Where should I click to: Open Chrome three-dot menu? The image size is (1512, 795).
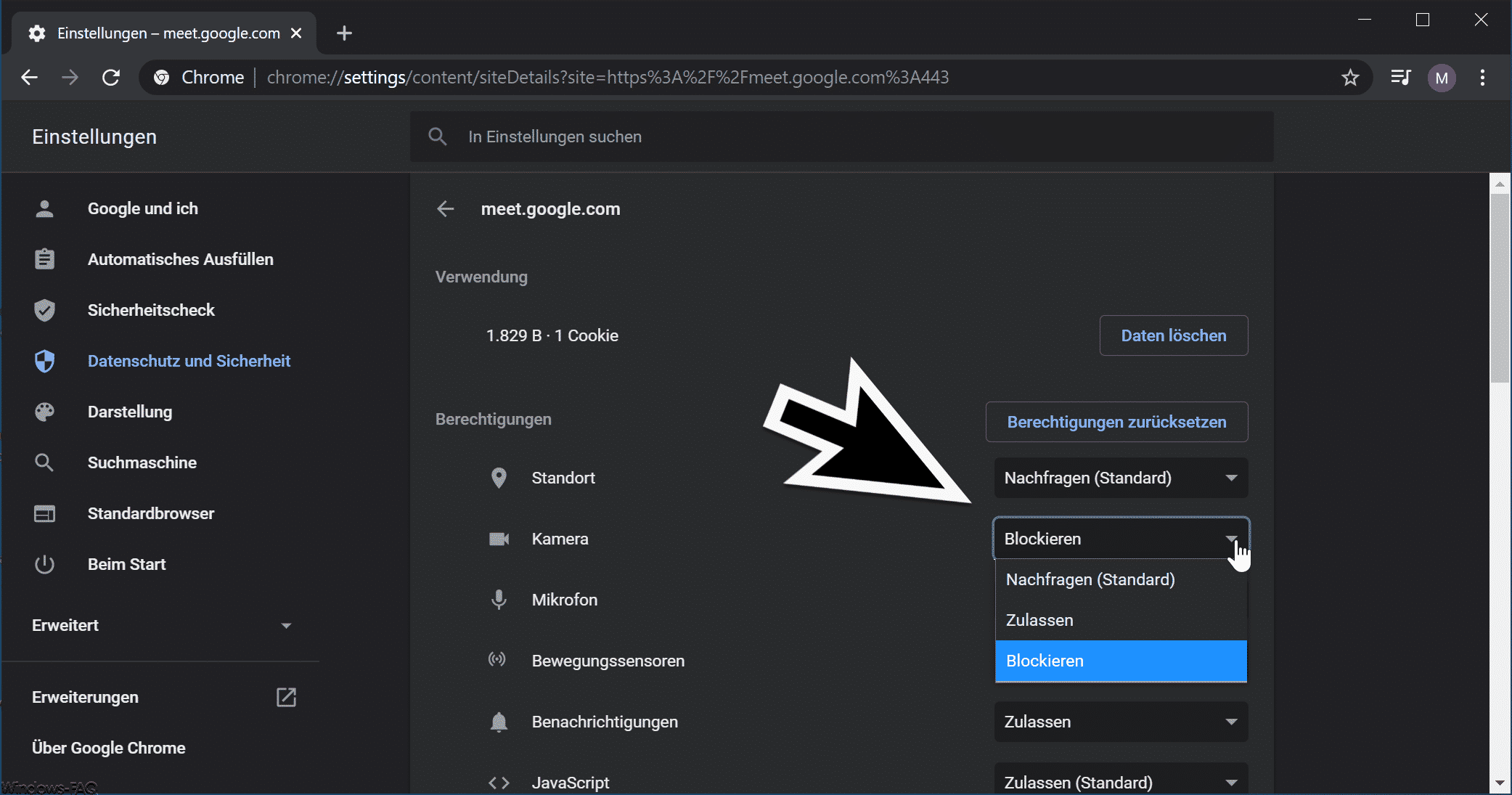(x=1482, y=77)
